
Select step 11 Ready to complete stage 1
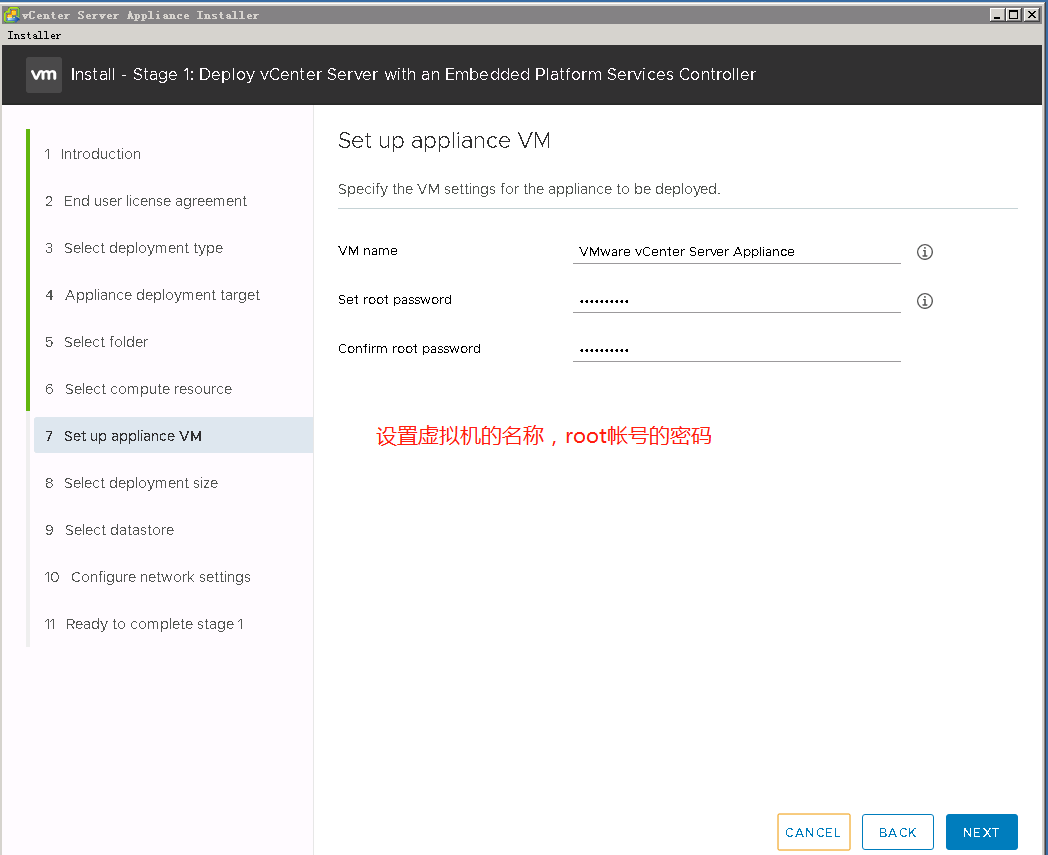[x=144, y=624]
